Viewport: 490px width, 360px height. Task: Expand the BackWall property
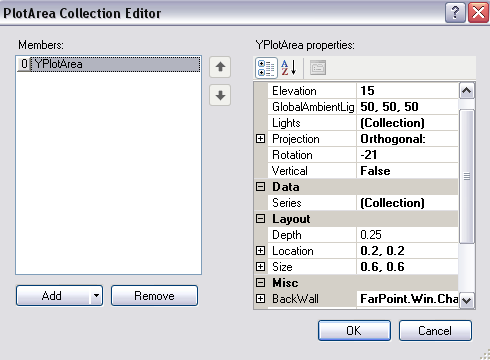point(260,299)
